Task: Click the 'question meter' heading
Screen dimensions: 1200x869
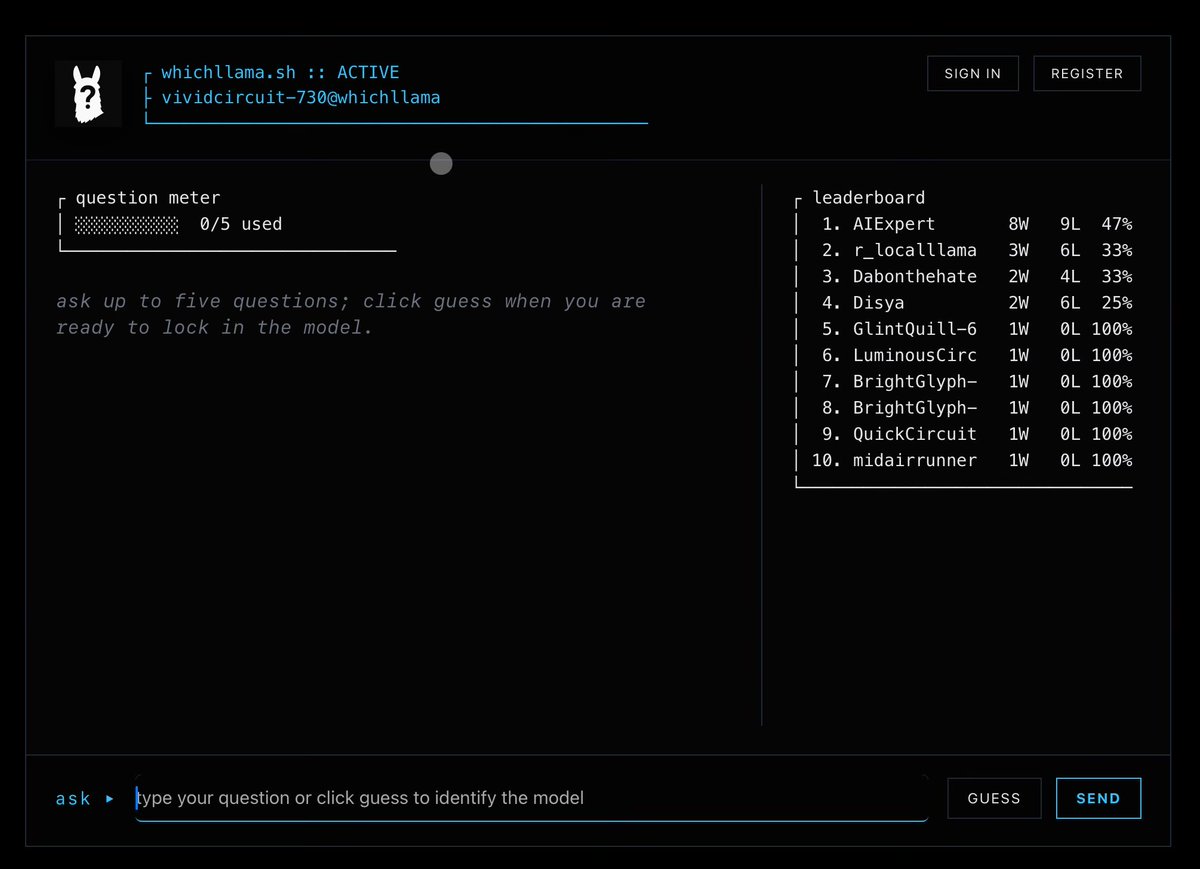Action: point(148,198)
